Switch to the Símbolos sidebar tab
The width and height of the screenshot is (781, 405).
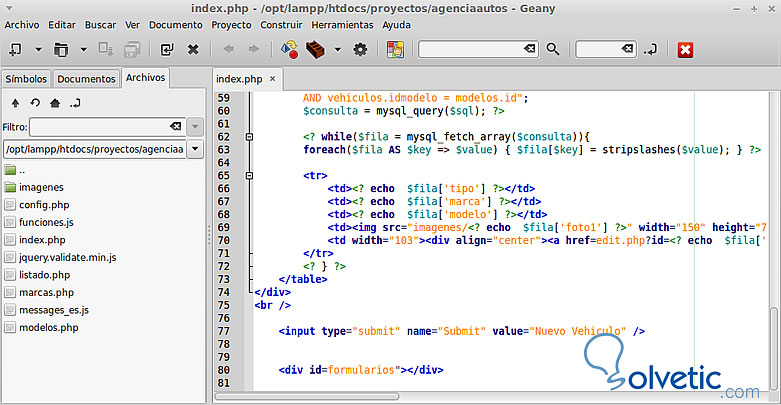tap(26, 79)
